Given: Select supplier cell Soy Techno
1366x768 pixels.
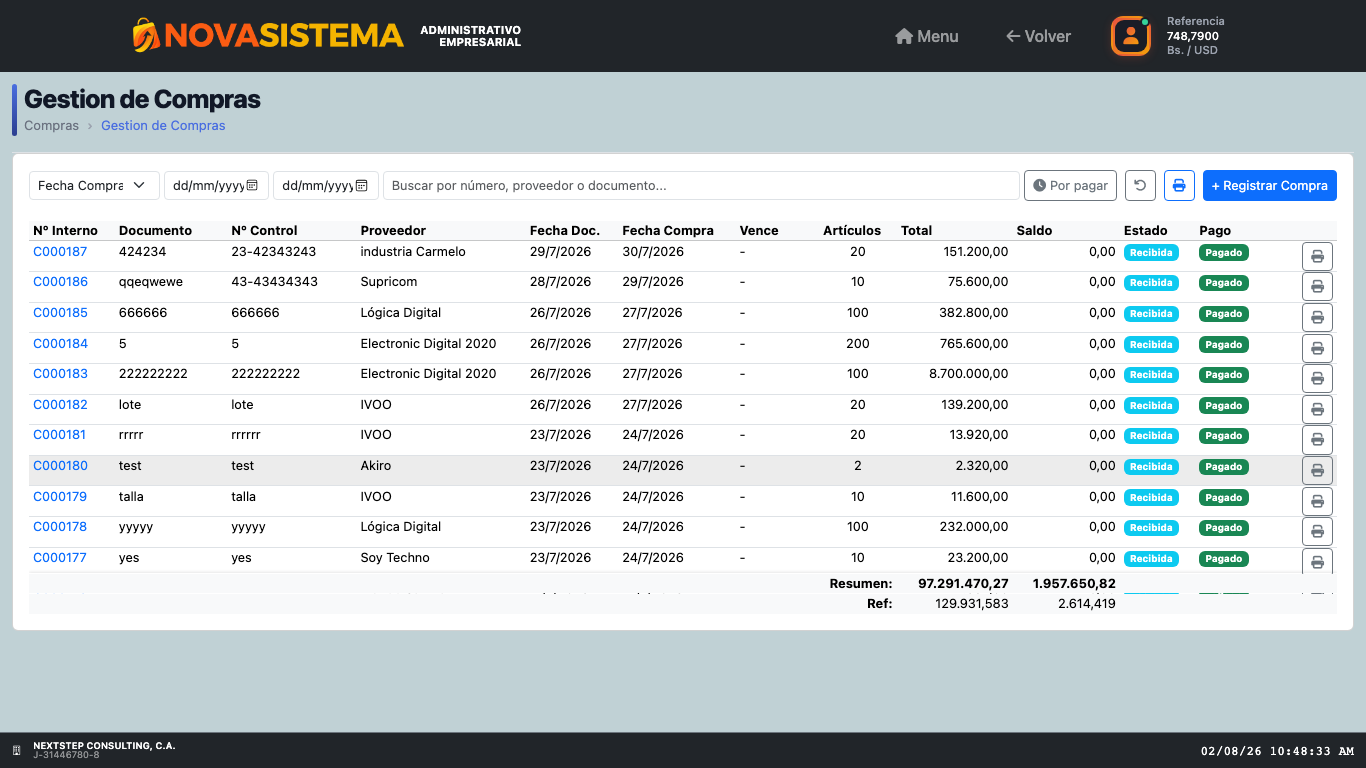Looking at the screenshot, I should pos(395,558).
